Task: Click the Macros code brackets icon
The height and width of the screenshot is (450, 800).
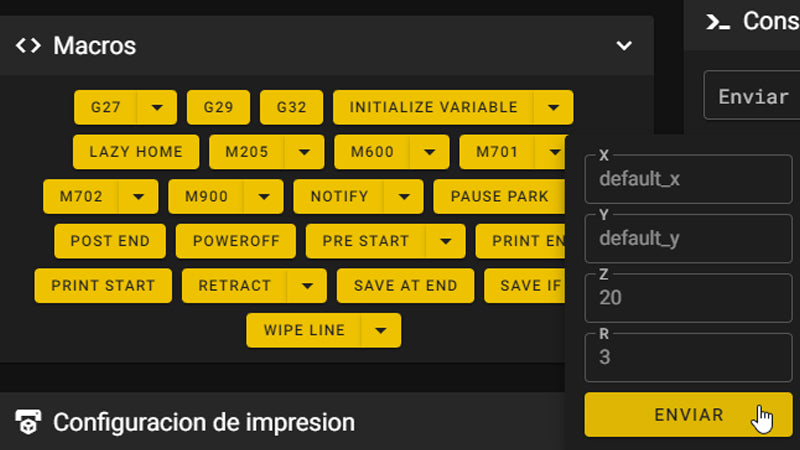Action: [28, 45]
